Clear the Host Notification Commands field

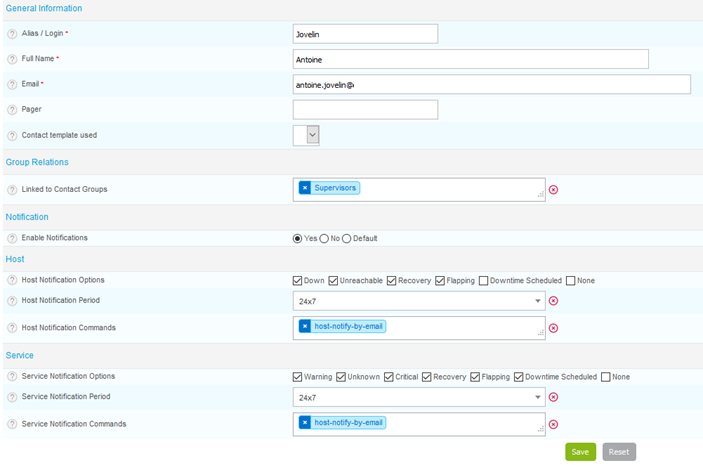(553, 328)
